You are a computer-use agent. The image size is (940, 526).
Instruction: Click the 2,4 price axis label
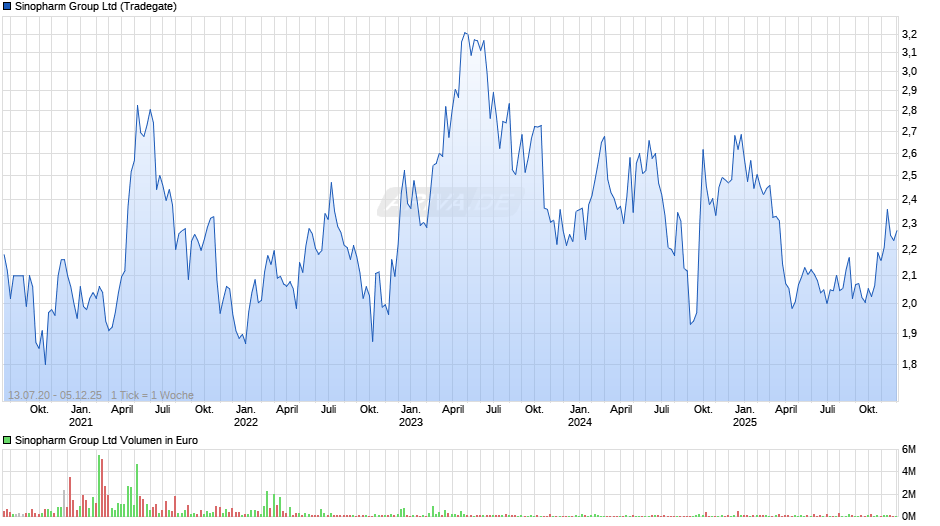coord(909,199)
